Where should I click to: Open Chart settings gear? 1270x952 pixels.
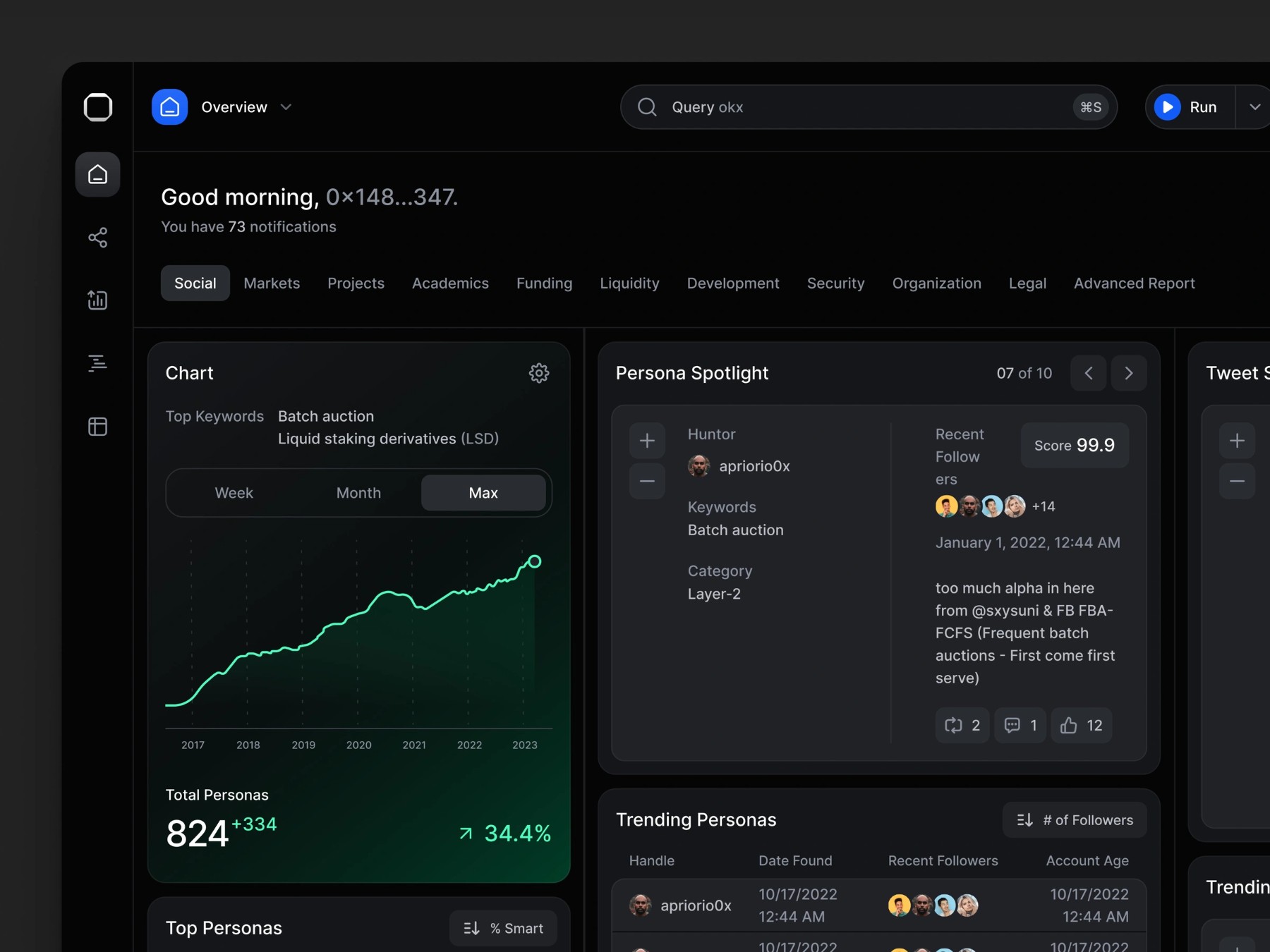click(x=539, y=373)
